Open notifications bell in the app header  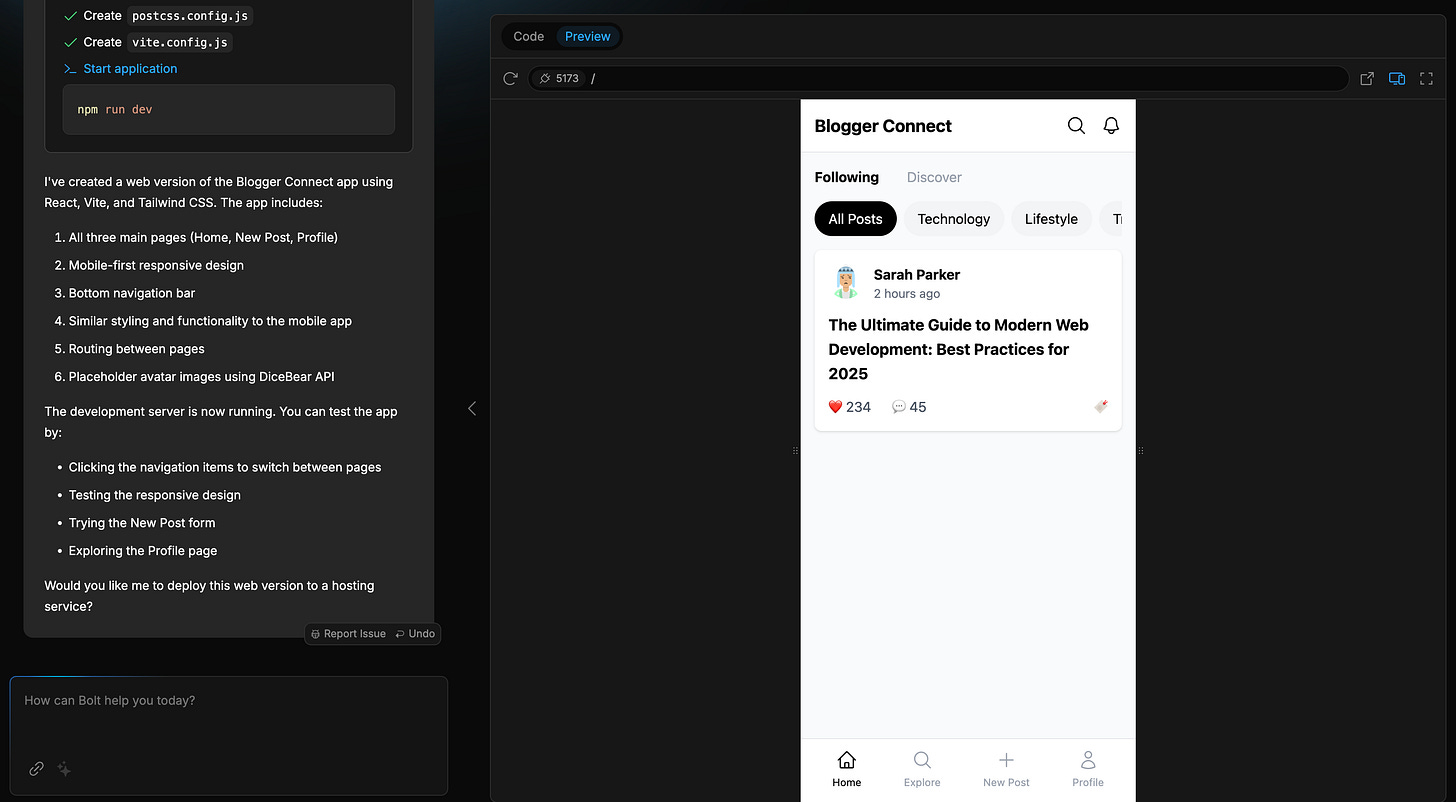point(1111,126)
